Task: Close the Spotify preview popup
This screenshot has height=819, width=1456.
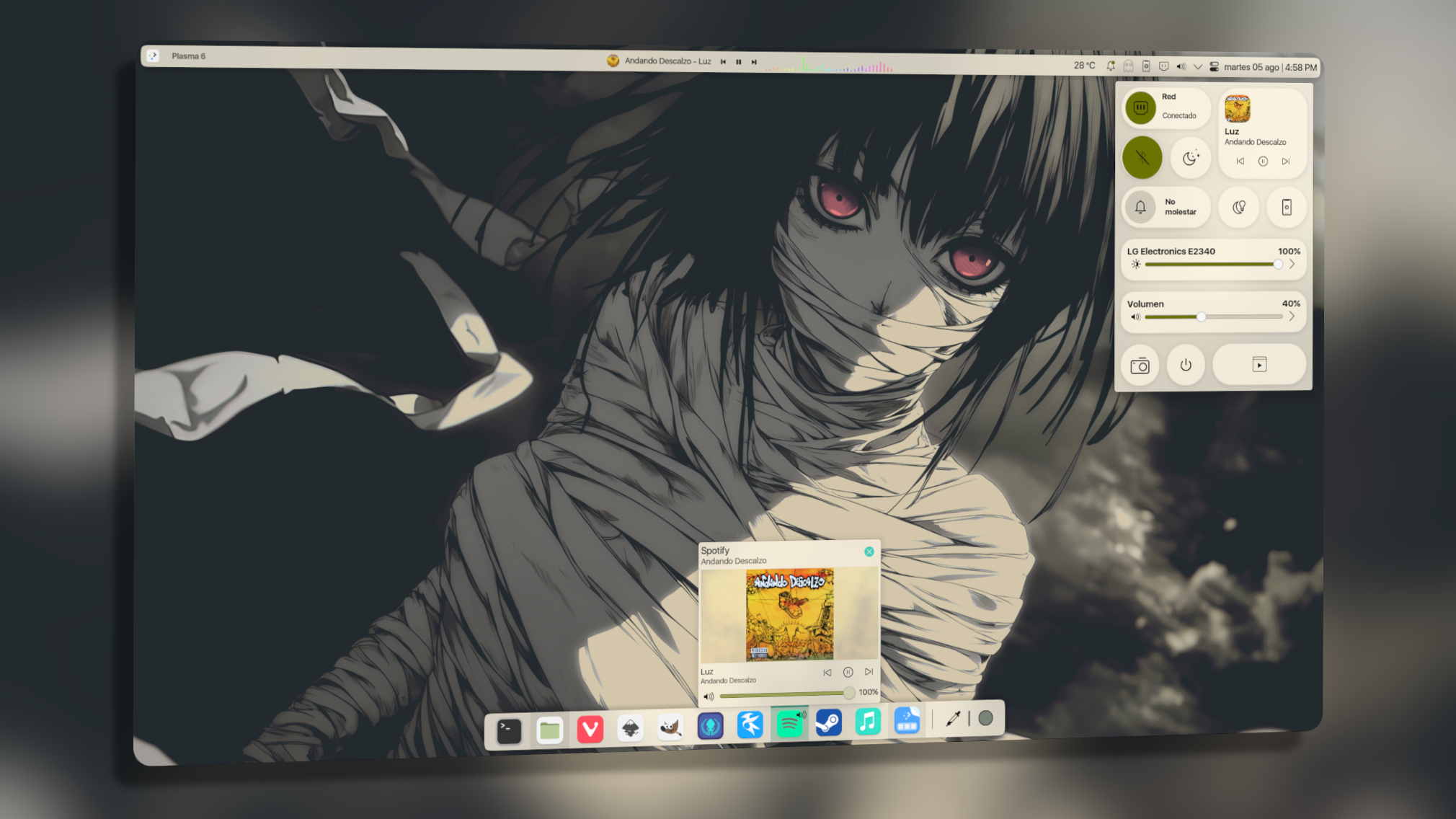Action: [x=869, y=552]
